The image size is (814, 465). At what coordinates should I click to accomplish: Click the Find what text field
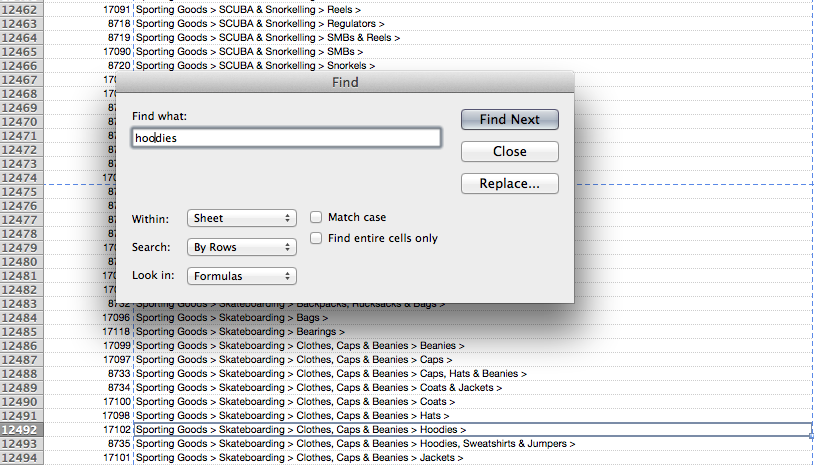coord(286,138)
